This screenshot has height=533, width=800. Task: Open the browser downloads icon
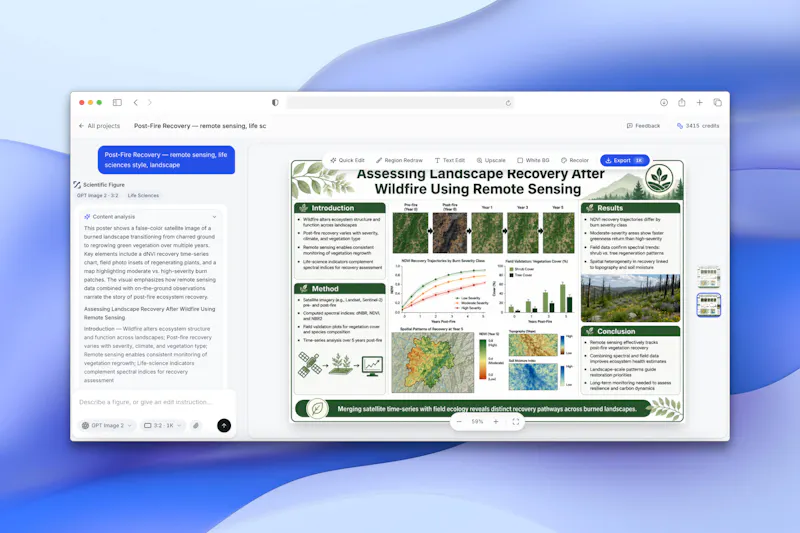[664, 103]
